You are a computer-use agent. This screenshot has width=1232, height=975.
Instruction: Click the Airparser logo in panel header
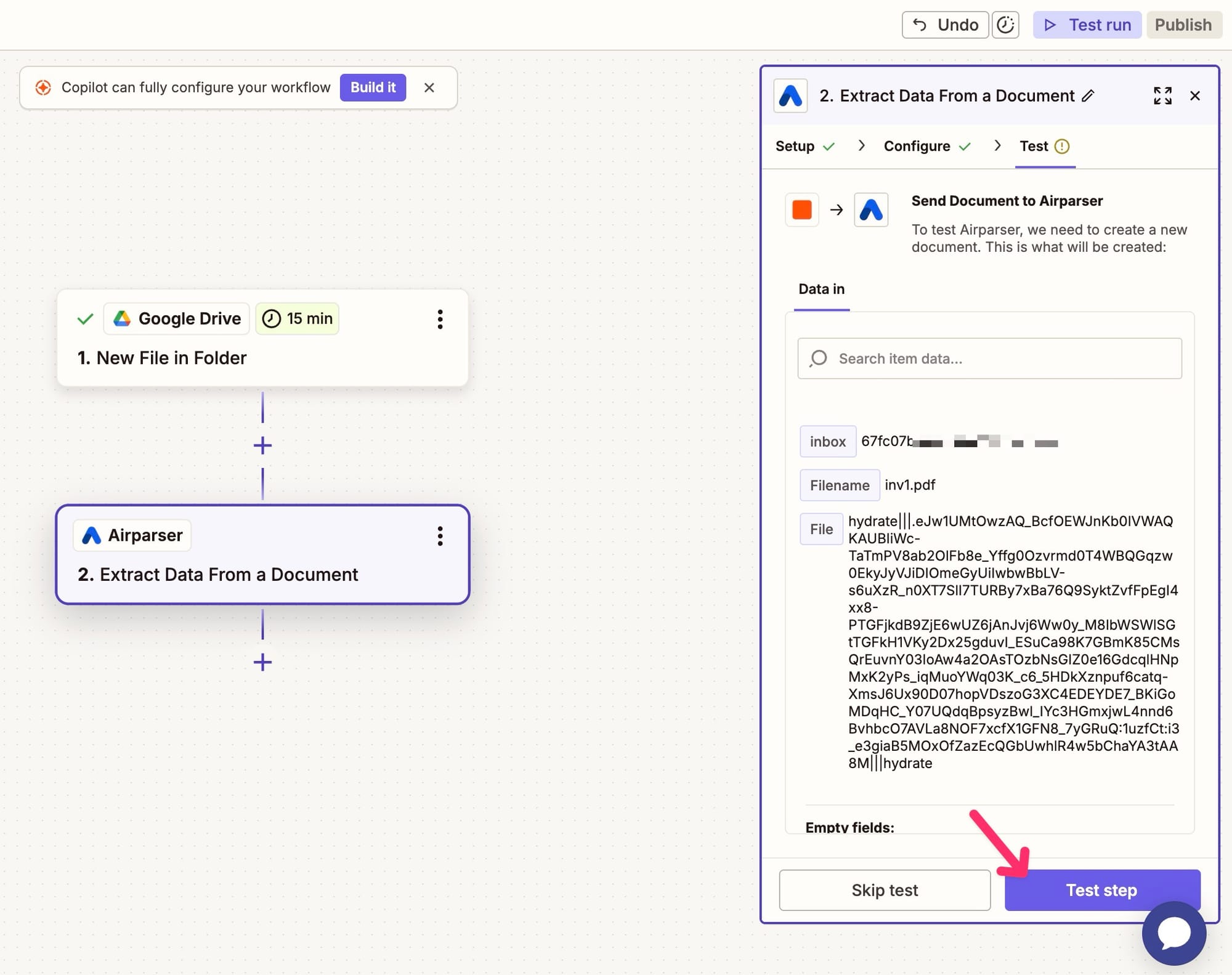(x=790, y=95)
